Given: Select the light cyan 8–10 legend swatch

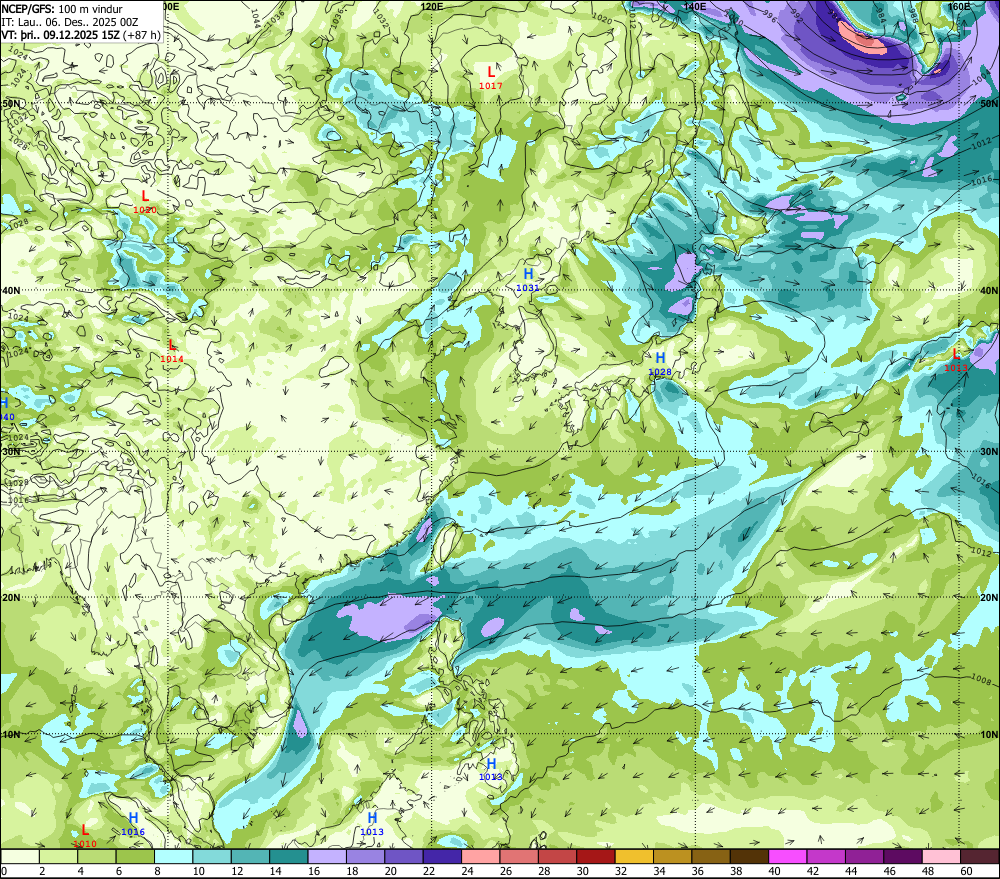Looking at the screenshot, I should pyautogui.click(x=173, y=856).
